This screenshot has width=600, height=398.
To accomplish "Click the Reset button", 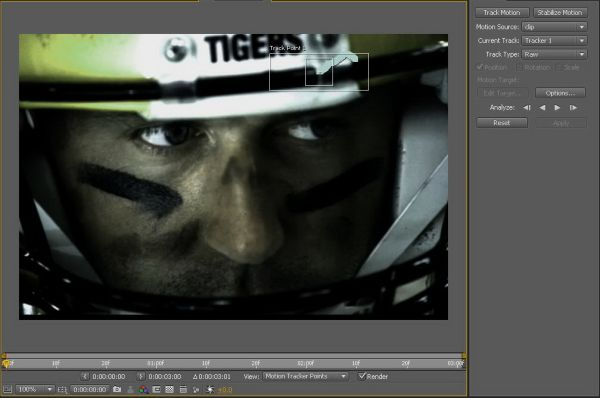I will coord(502,123).
